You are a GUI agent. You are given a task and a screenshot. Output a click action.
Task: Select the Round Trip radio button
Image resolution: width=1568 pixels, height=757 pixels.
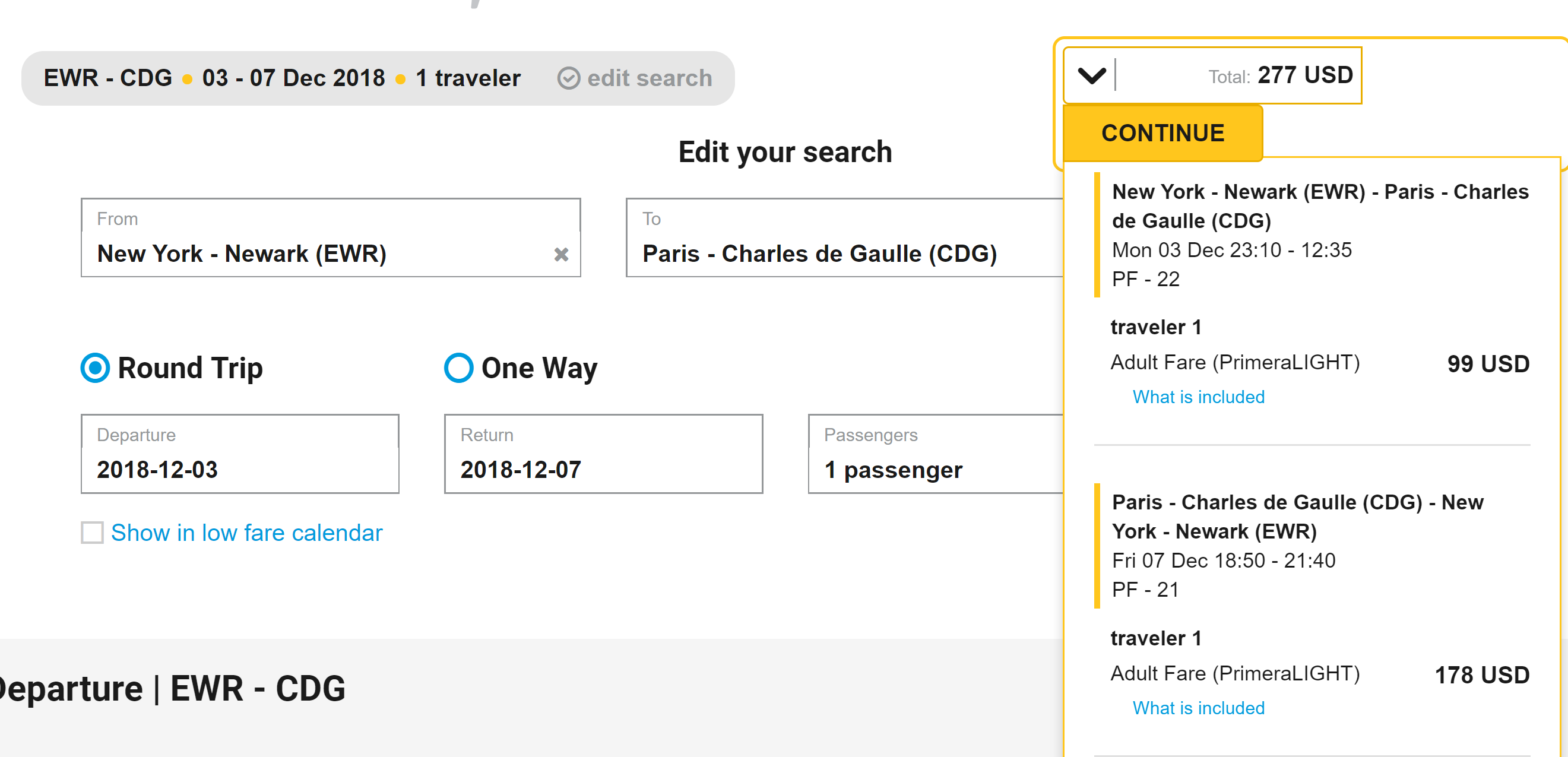96,368
